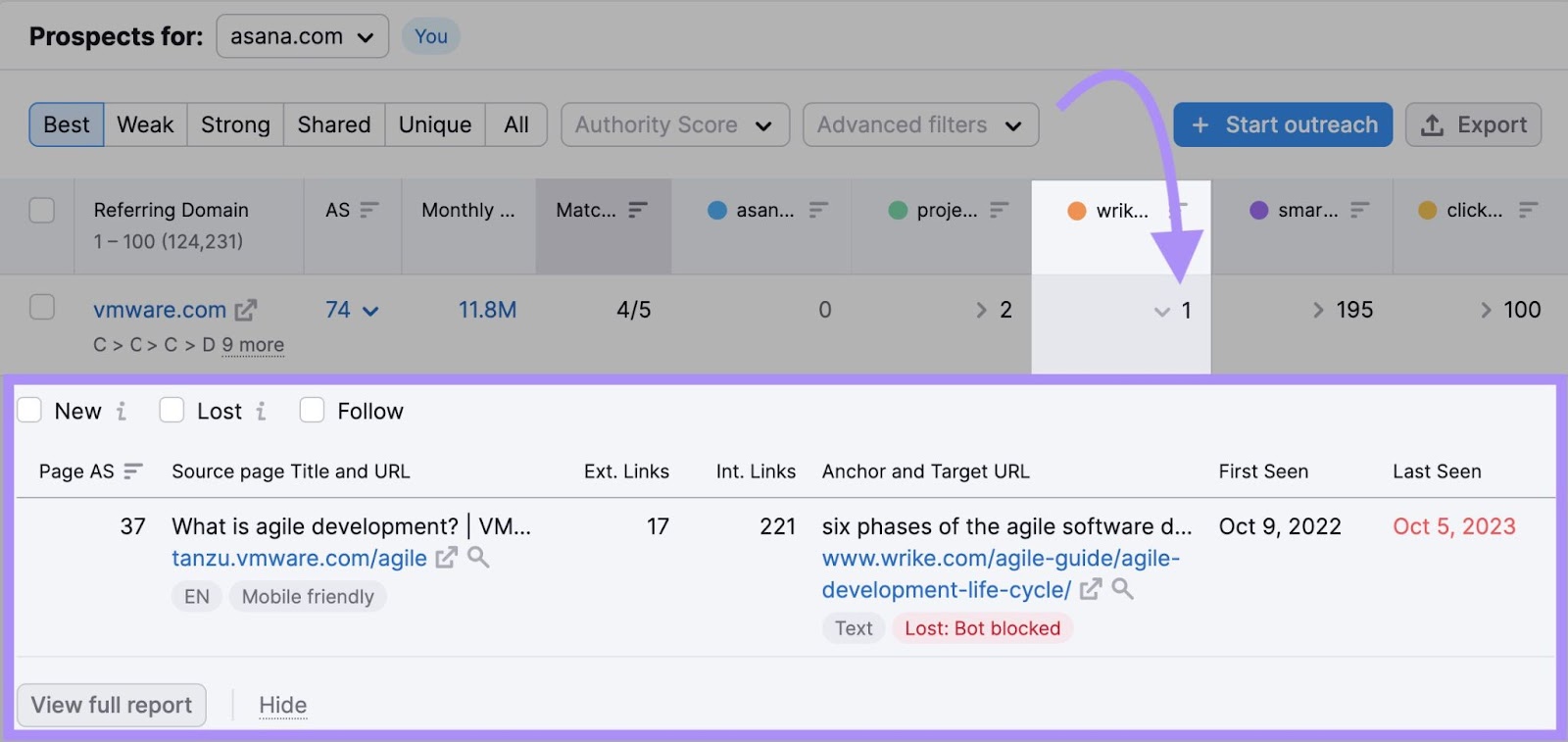The width and height of the screenshot is (1568, 742).
Task: Open View full report
Action: pos(111,705)
